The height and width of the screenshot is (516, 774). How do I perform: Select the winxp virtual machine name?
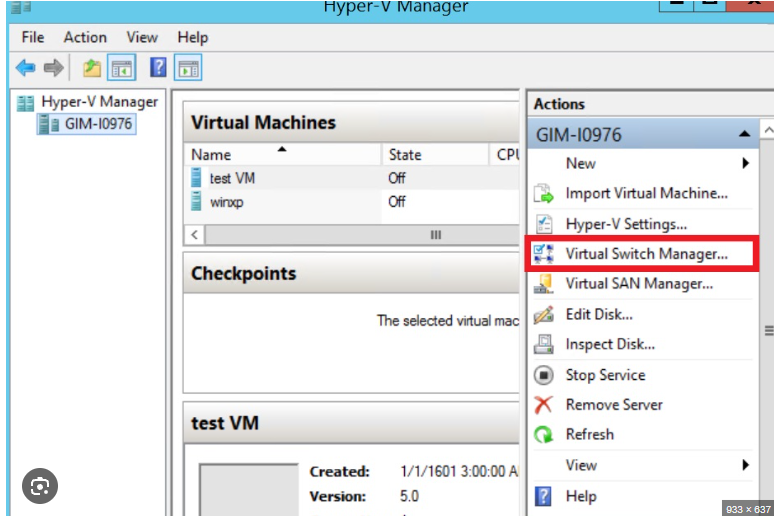point(227,202)
